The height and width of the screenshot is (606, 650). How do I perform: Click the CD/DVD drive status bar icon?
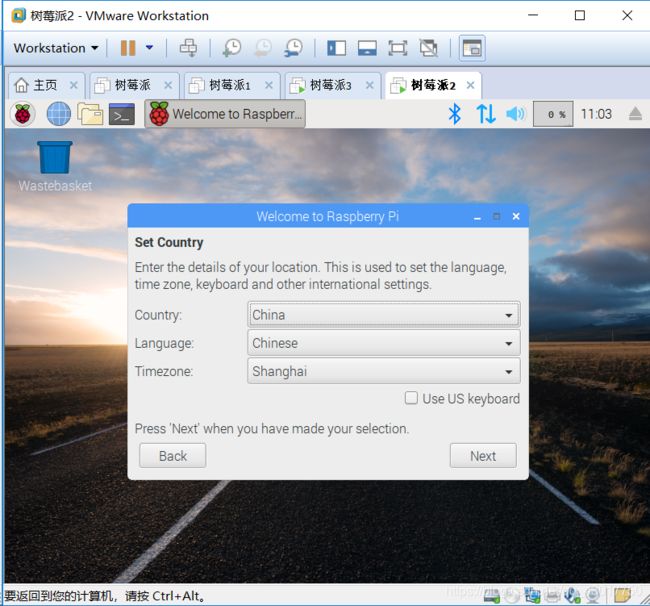click(512, 596)
